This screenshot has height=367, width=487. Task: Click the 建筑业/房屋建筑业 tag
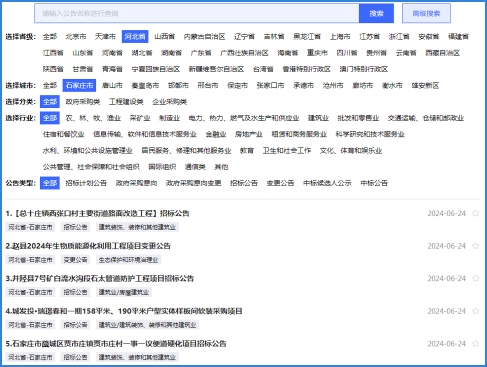tap(124, 292)
